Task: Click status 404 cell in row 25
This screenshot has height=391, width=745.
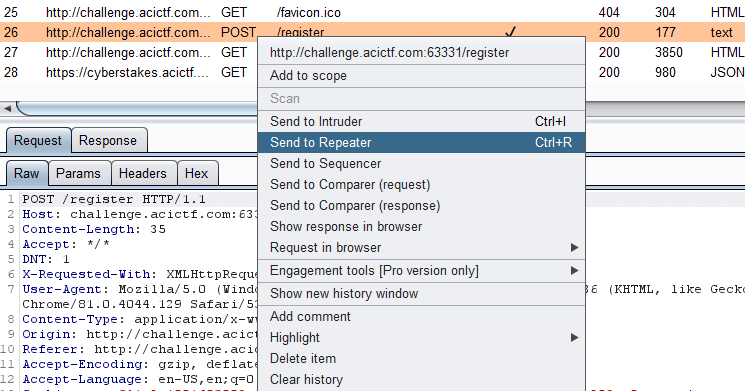Action: coord(609,12)
